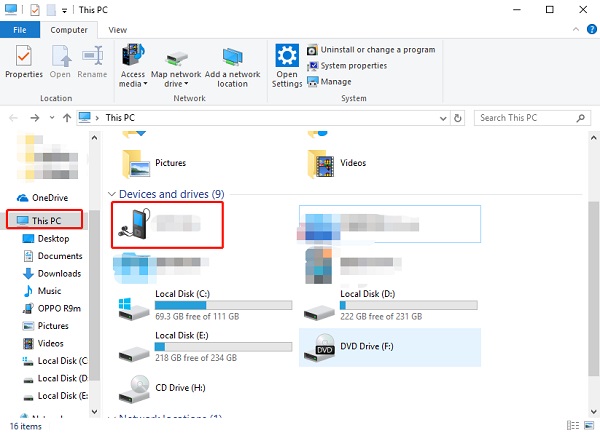Click the navigation pane scroll down arrow
Viewport: 600px width, 433px height.
(95, 412)
